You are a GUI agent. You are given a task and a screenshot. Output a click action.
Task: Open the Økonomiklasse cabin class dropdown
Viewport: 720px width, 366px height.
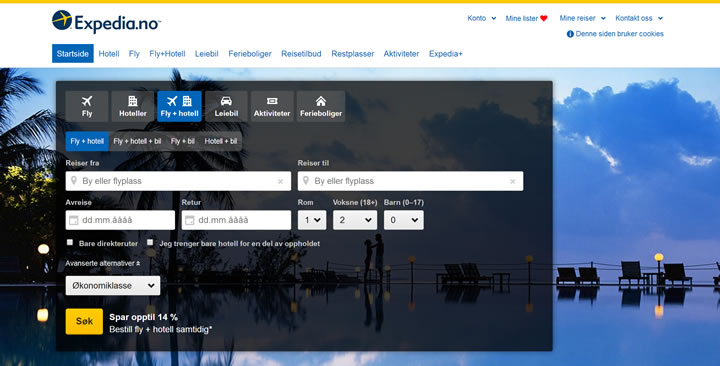(x=113, y=286)
